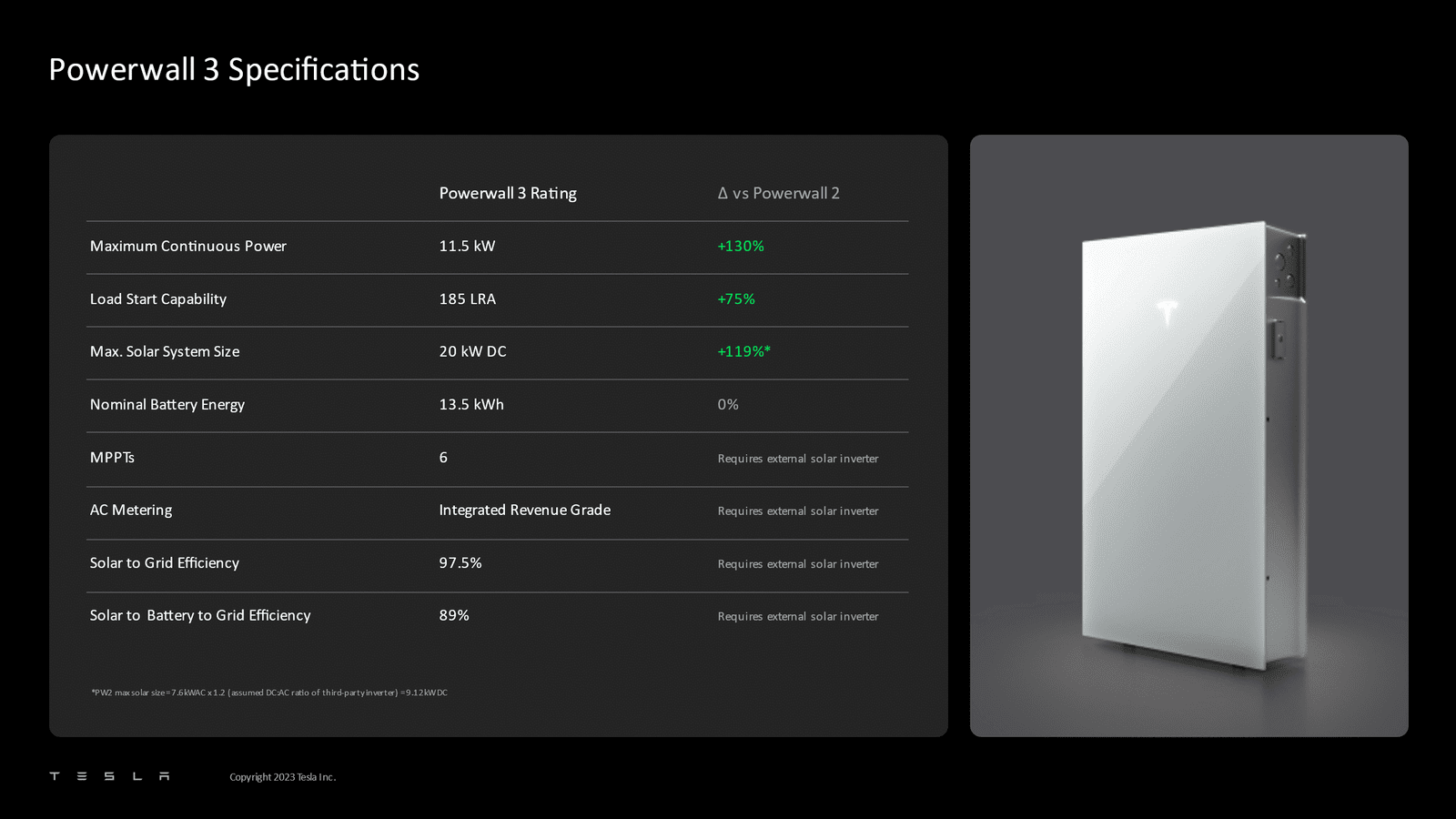Select the Δ vs Powerwall 2 header
This screenshot has width=1456, height=819.
point(778,193)
